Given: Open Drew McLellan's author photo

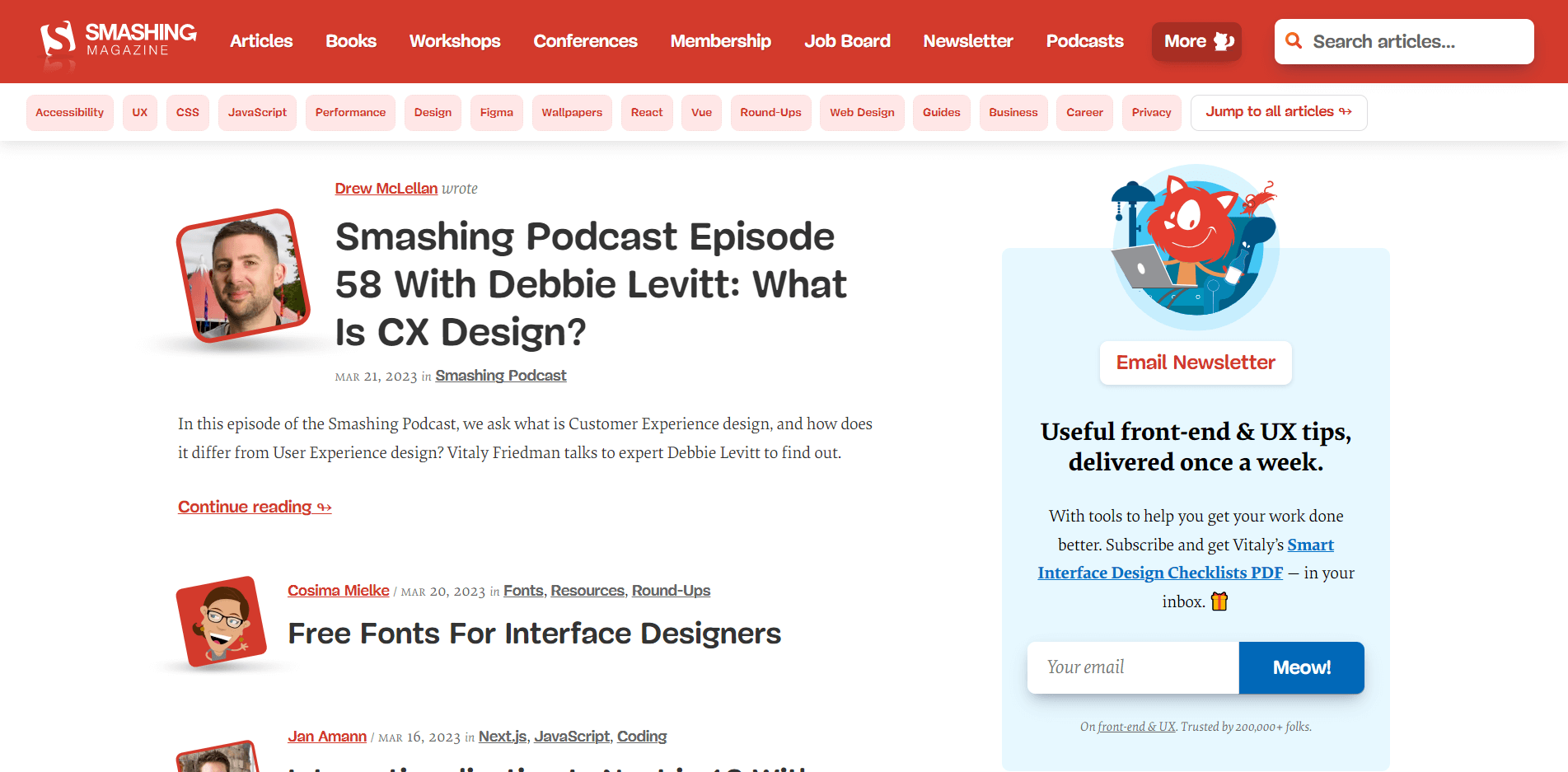Looking at the screenshot, I should point(243,276).
